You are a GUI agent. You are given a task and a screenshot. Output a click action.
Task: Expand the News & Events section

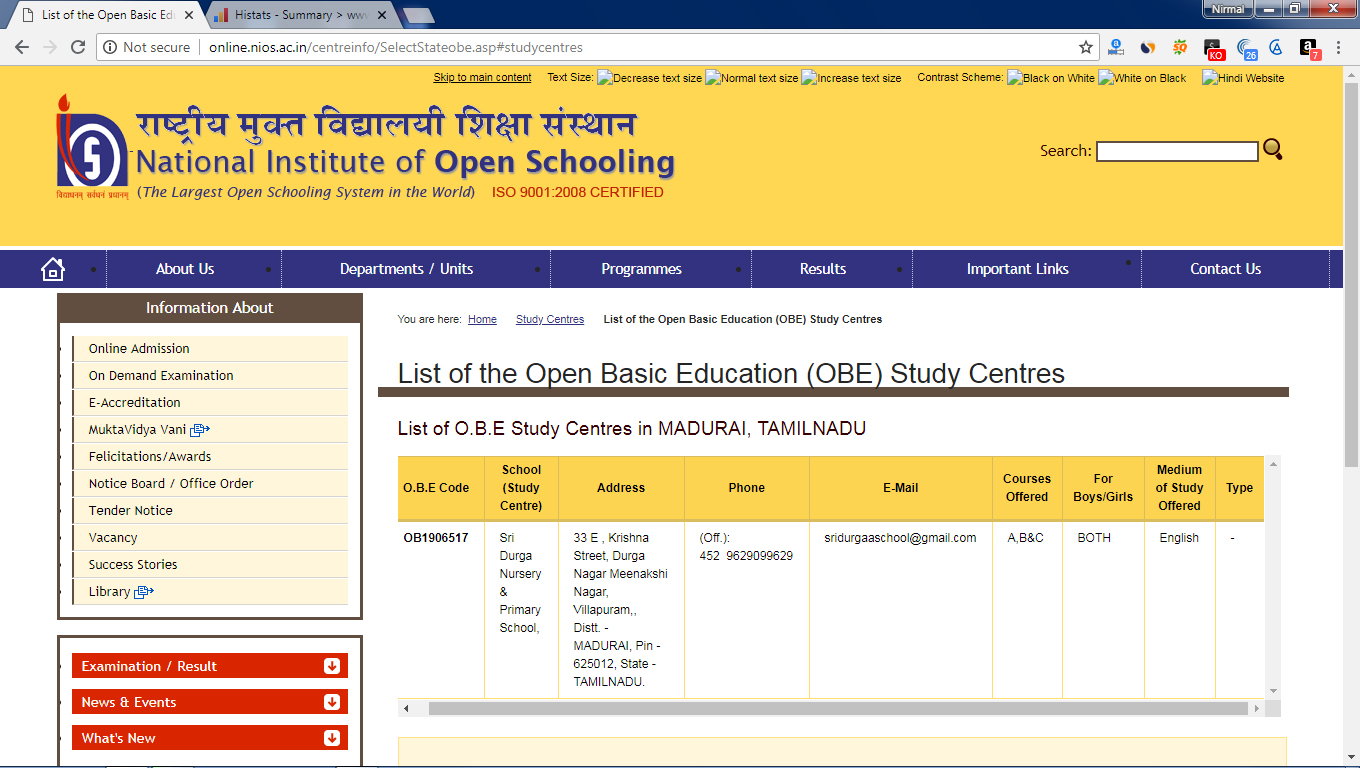[x=210, y=702]
